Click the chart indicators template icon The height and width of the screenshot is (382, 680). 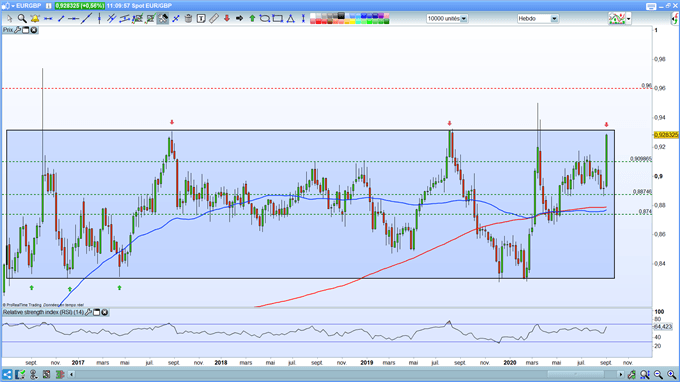coord(617,19)
